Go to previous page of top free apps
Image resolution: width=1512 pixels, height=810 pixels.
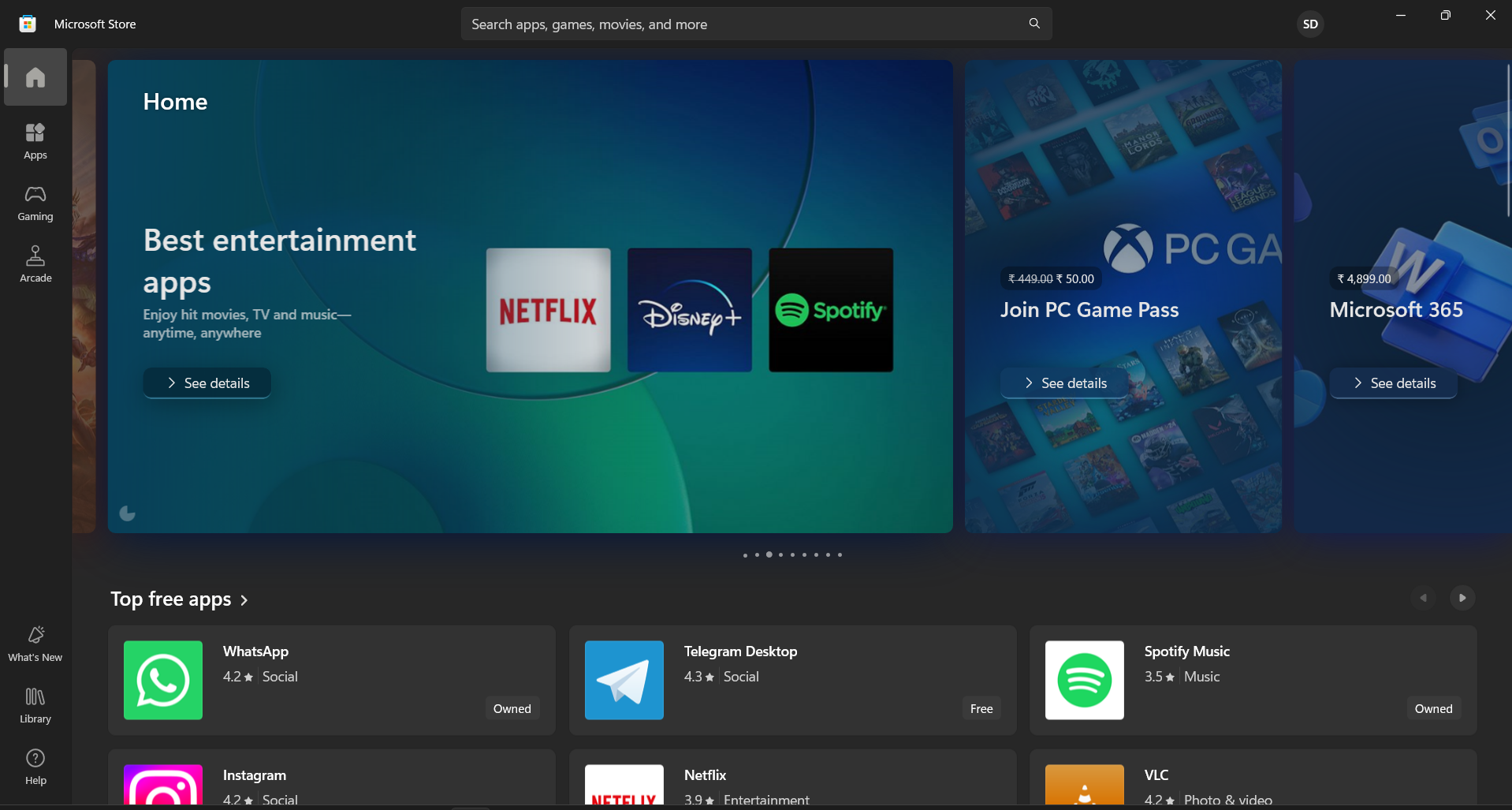1424,598
